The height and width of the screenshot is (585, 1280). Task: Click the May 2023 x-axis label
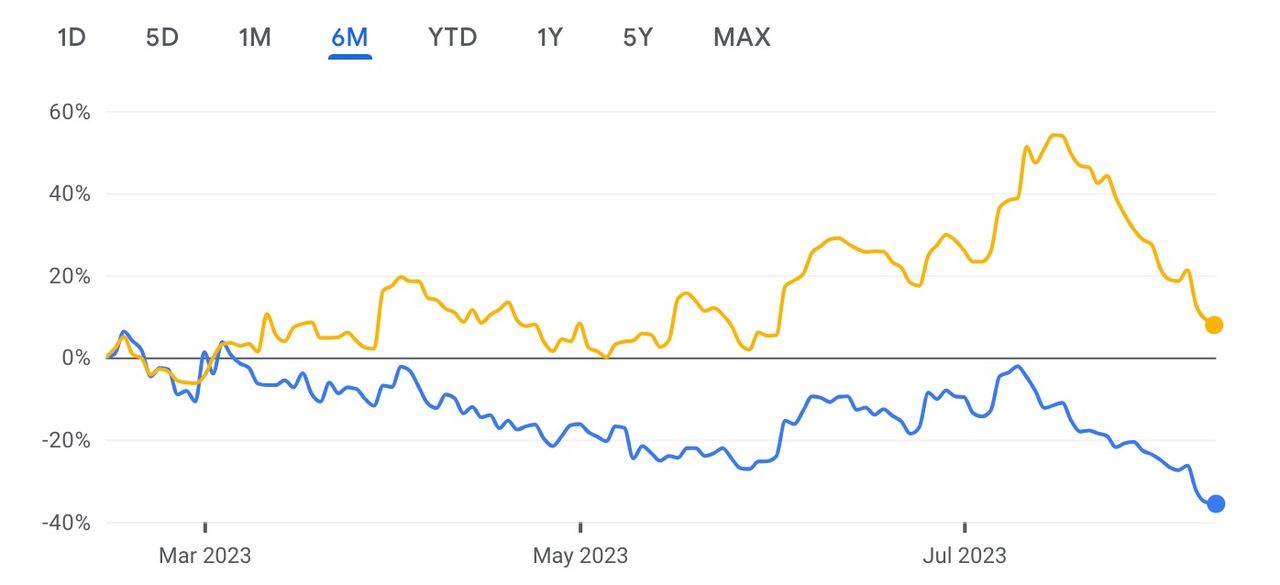pyautogui.click(x=581, y=555)
